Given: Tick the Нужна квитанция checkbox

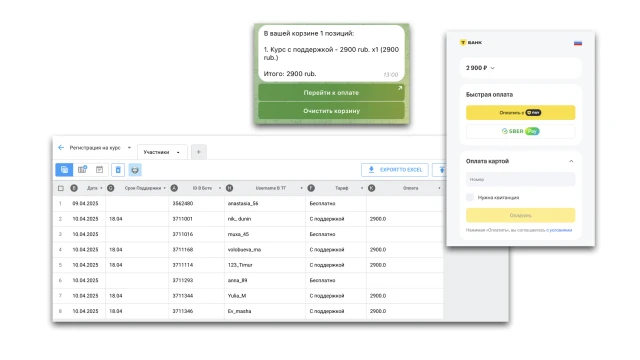Looking at the screenshot, I should 470,197.
